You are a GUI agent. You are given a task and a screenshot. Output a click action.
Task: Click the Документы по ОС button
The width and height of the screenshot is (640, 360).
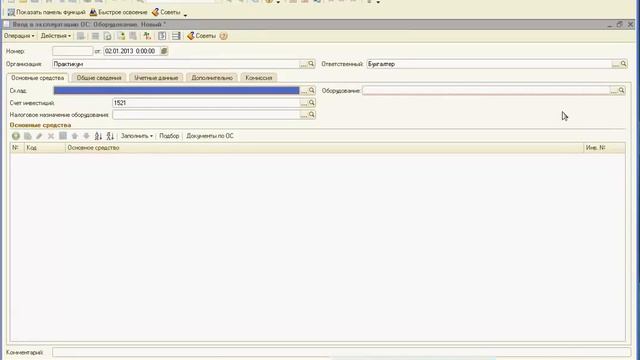point(210,136)
